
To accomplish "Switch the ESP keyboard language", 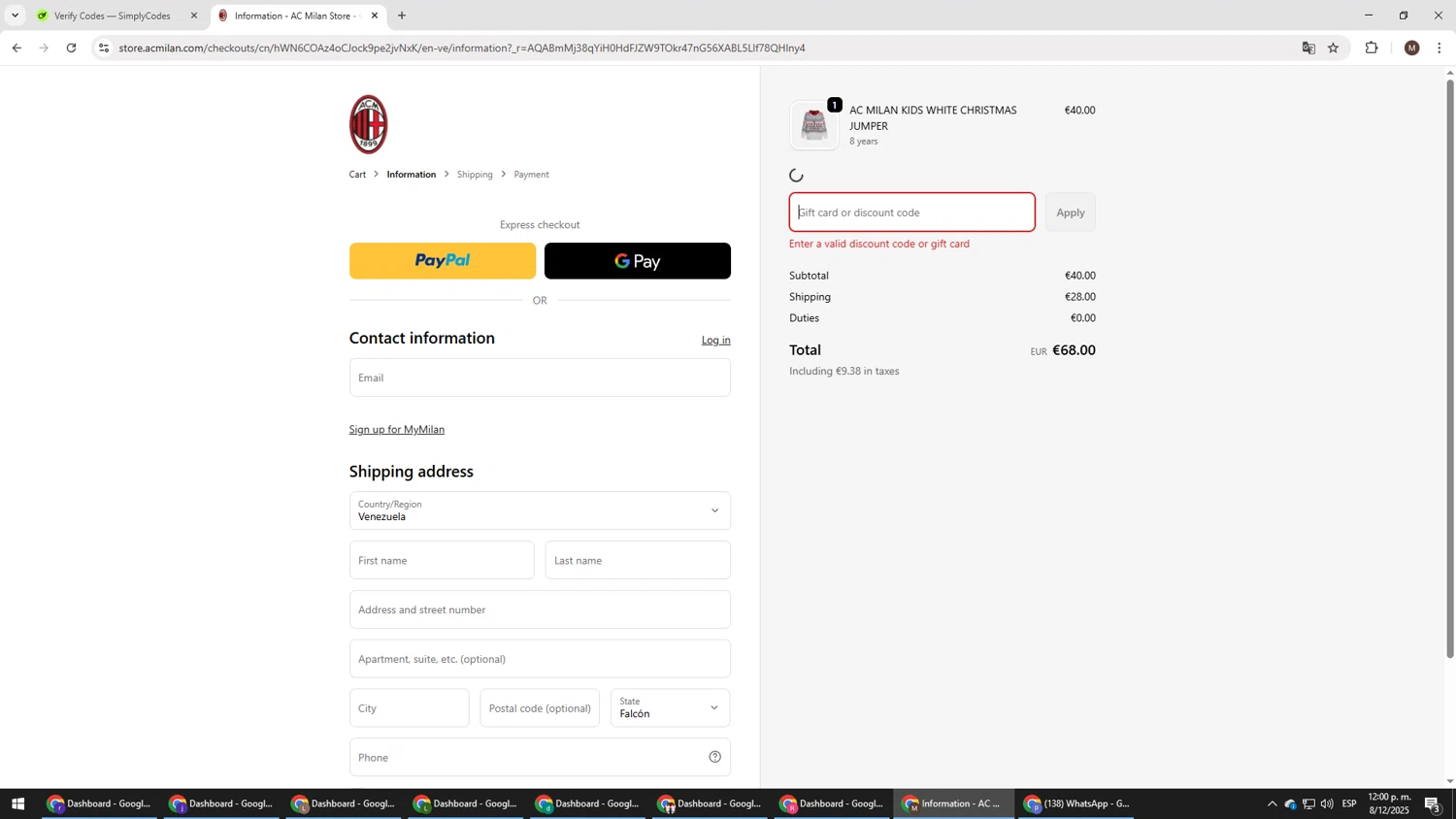I will pos(1349,803).
